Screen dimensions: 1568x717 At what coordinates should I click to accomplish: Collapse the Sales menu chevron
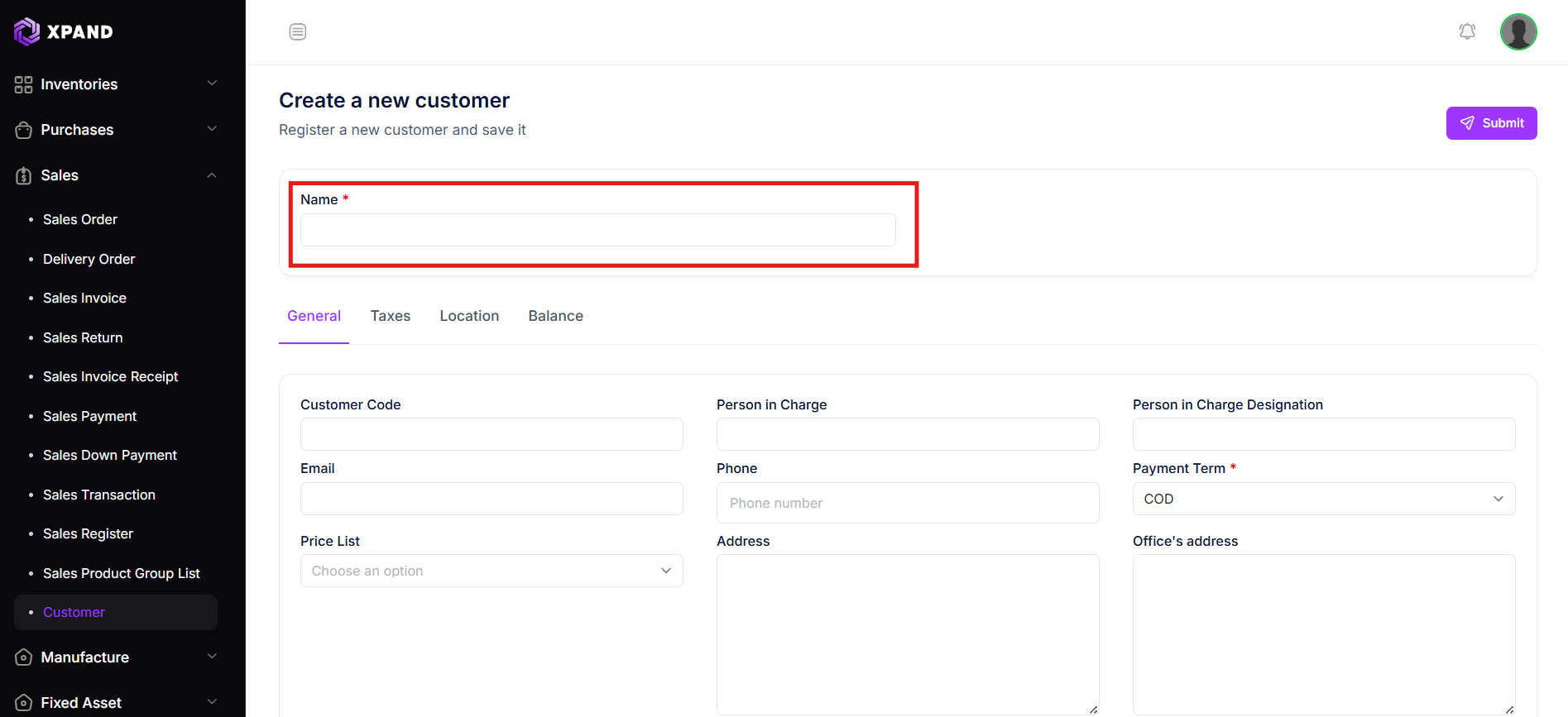212,175
